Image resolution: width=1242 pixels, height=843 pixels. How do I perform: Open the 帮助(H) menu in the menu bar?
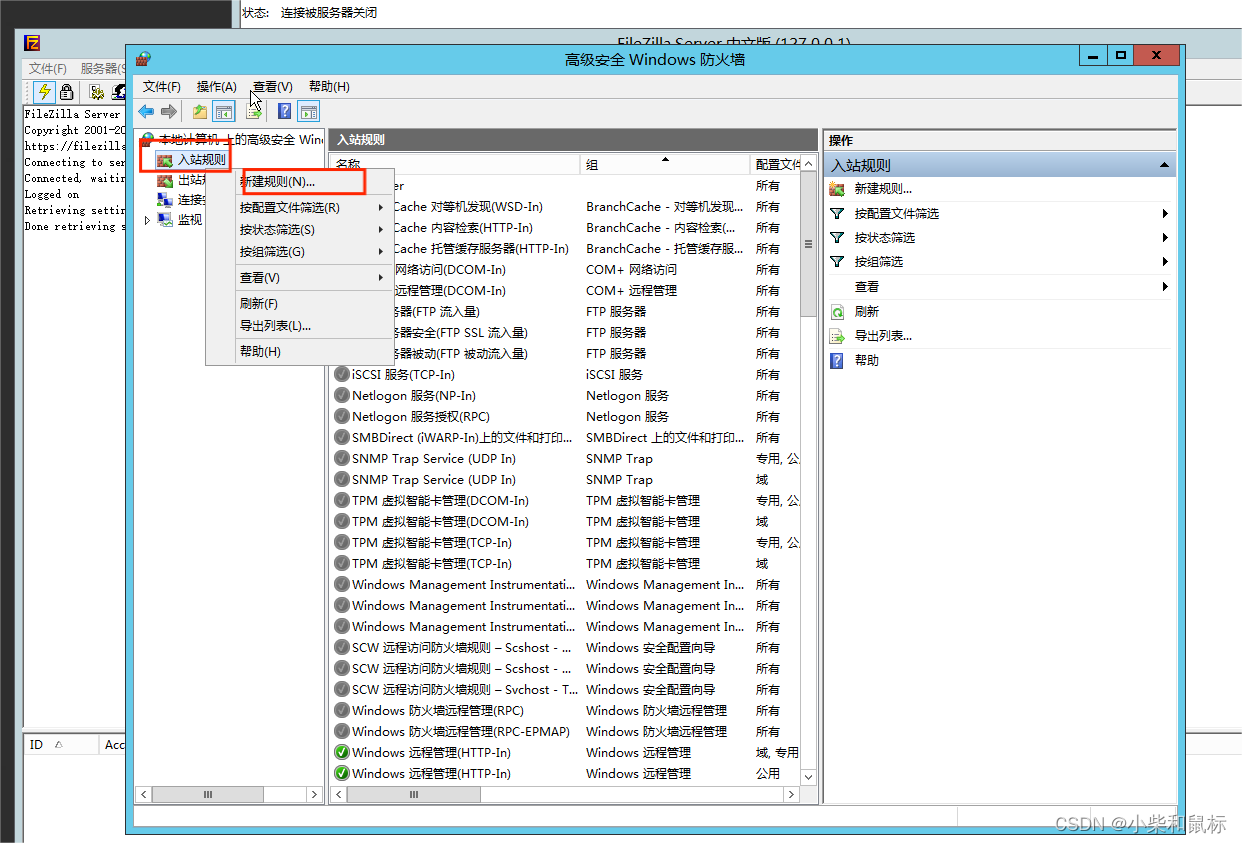329,87
